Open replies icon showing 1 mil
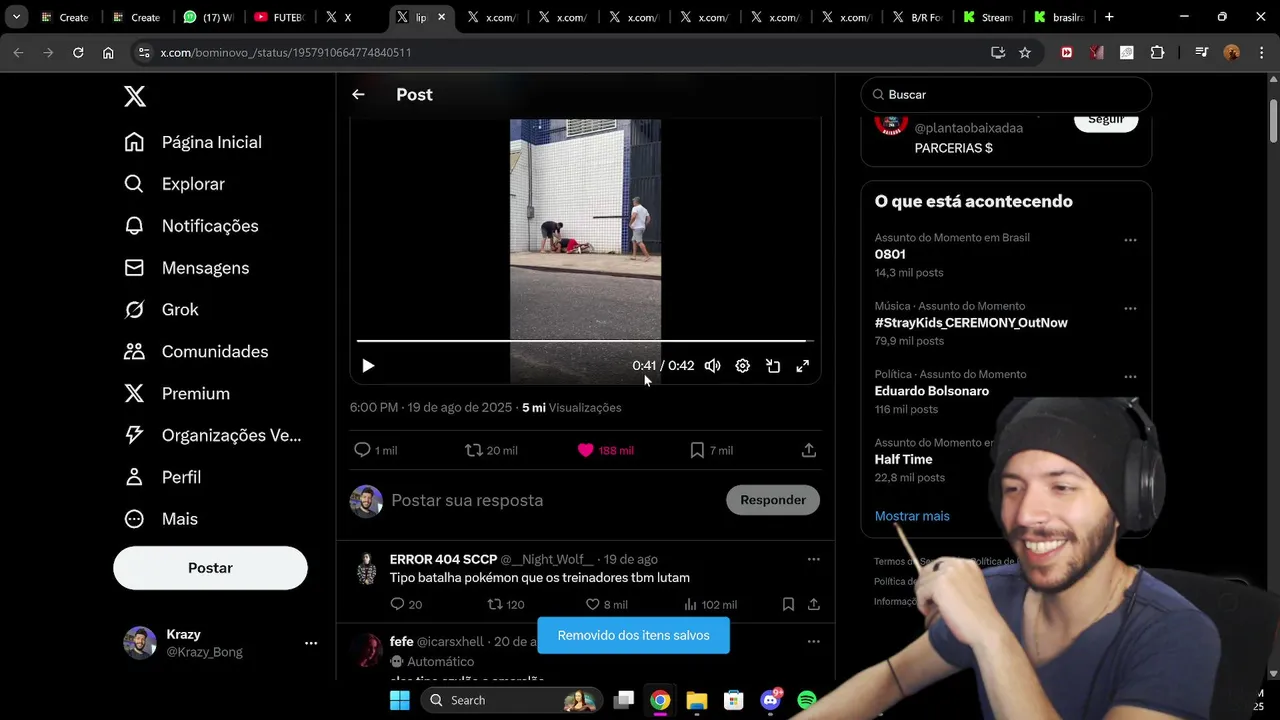The height and width of the screenshot is (720, 1280). coord(376,451)
